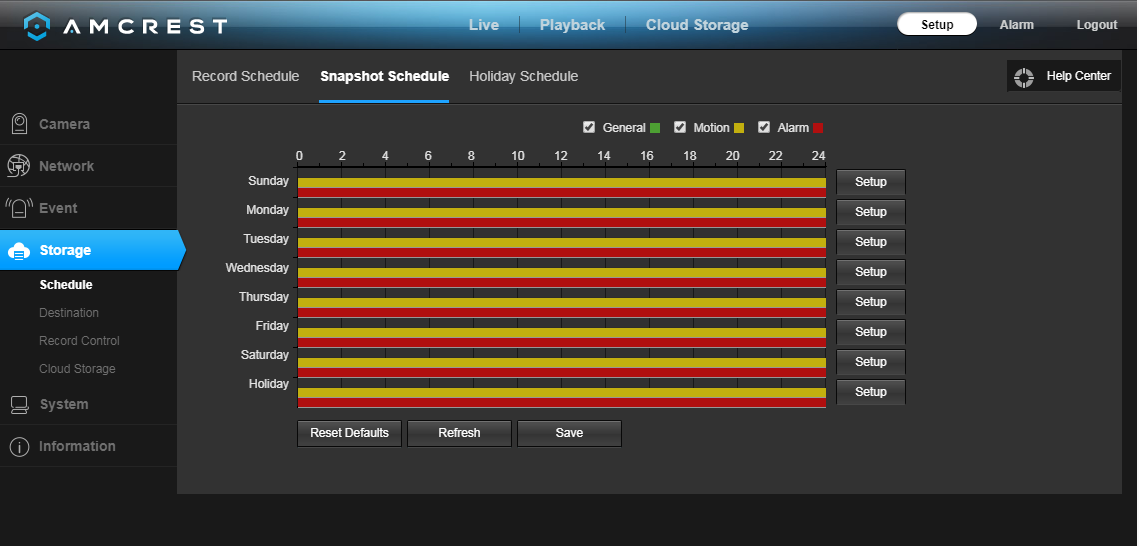Image resolution: width=1139 pixels, height=546 pixels.
Task: Click Setup button for Saturday
Action: tap(871, 362)
